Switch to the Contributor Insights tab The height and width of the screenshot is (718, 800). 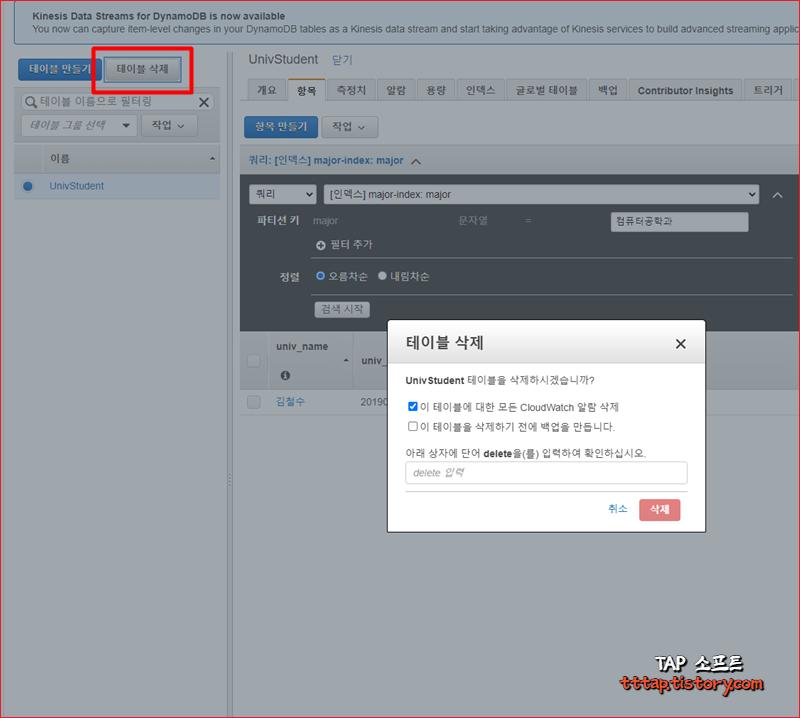(x=685, y=90)
